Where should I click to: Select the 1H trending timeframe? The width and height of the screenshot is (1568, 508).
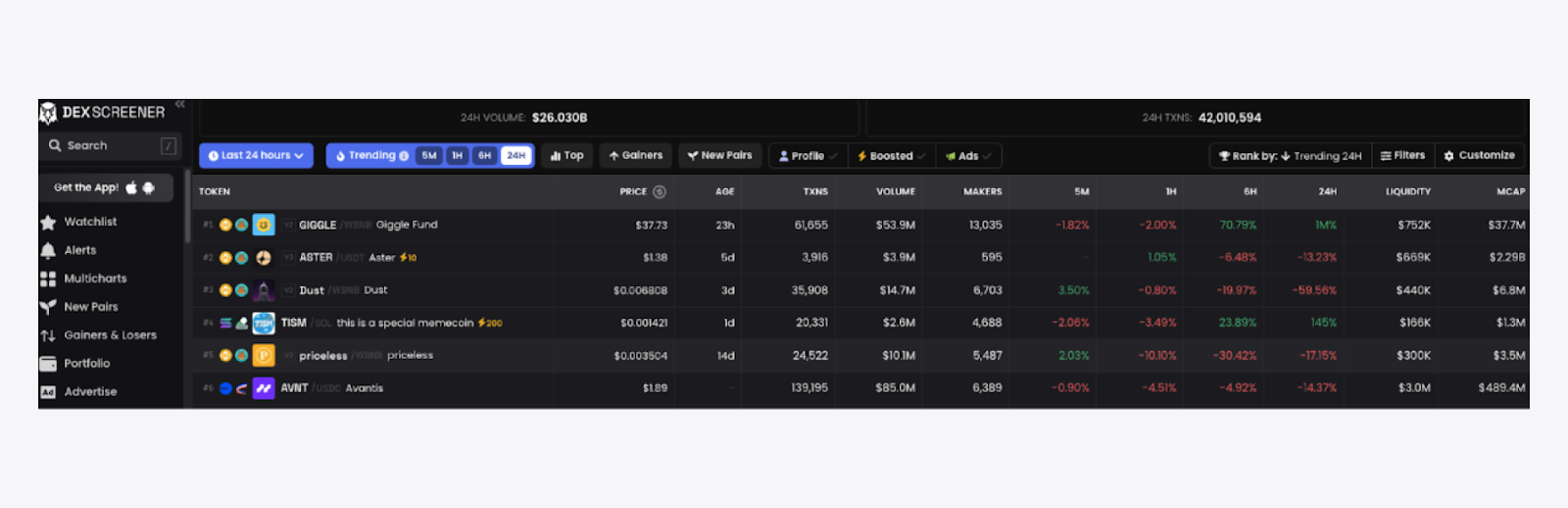pyautogui.click(x=458, y=156)
